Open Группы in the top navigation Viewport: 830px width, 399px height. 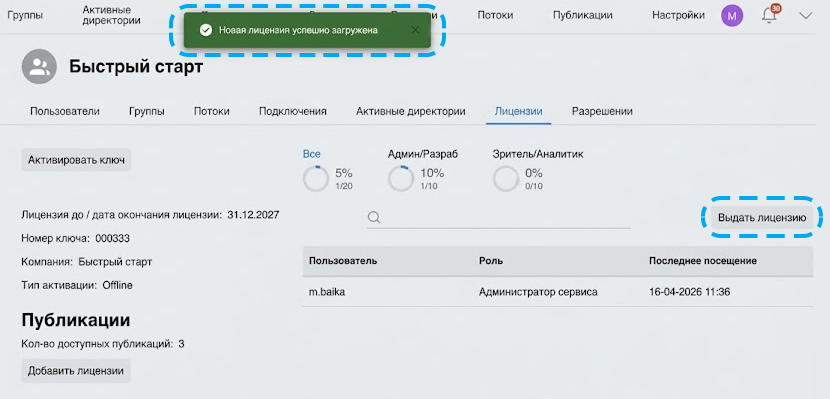pyautogui.click(x=25, y=15)
